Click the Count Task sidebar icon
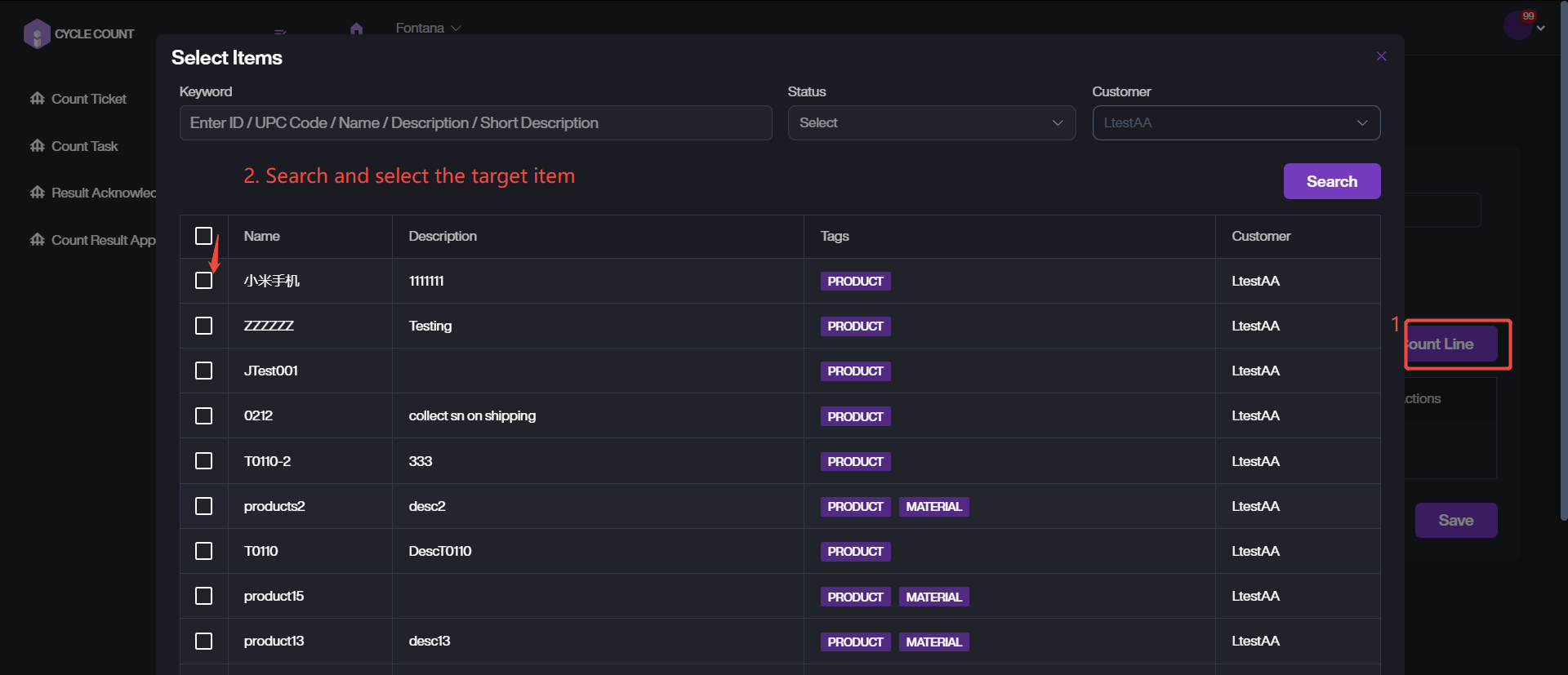 [38, 146]
